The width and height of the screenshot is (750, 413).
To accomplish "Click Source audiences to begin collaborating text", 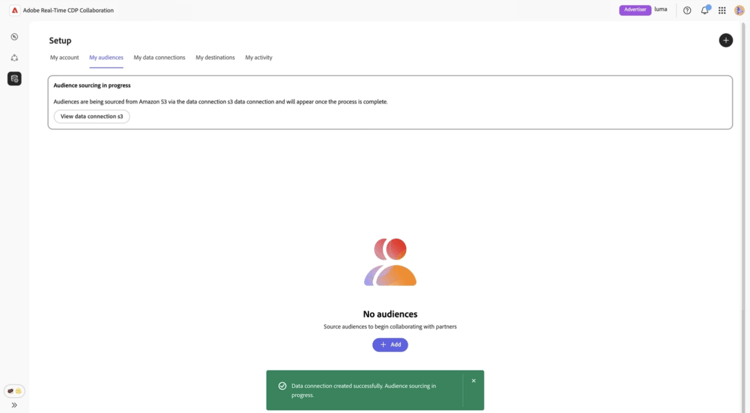I will point(390,327).
